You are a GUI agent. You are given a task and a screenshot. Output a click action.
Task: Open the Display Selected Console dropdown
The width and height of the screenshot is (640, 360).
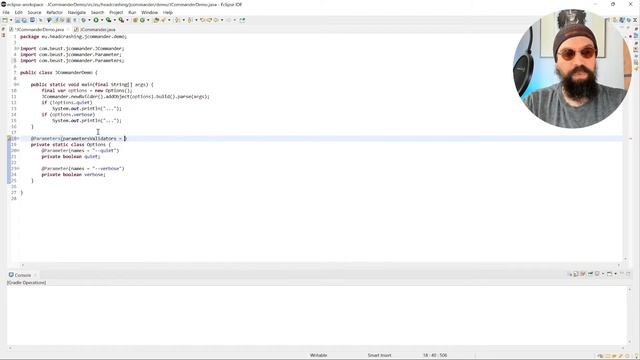coord(603,274)
